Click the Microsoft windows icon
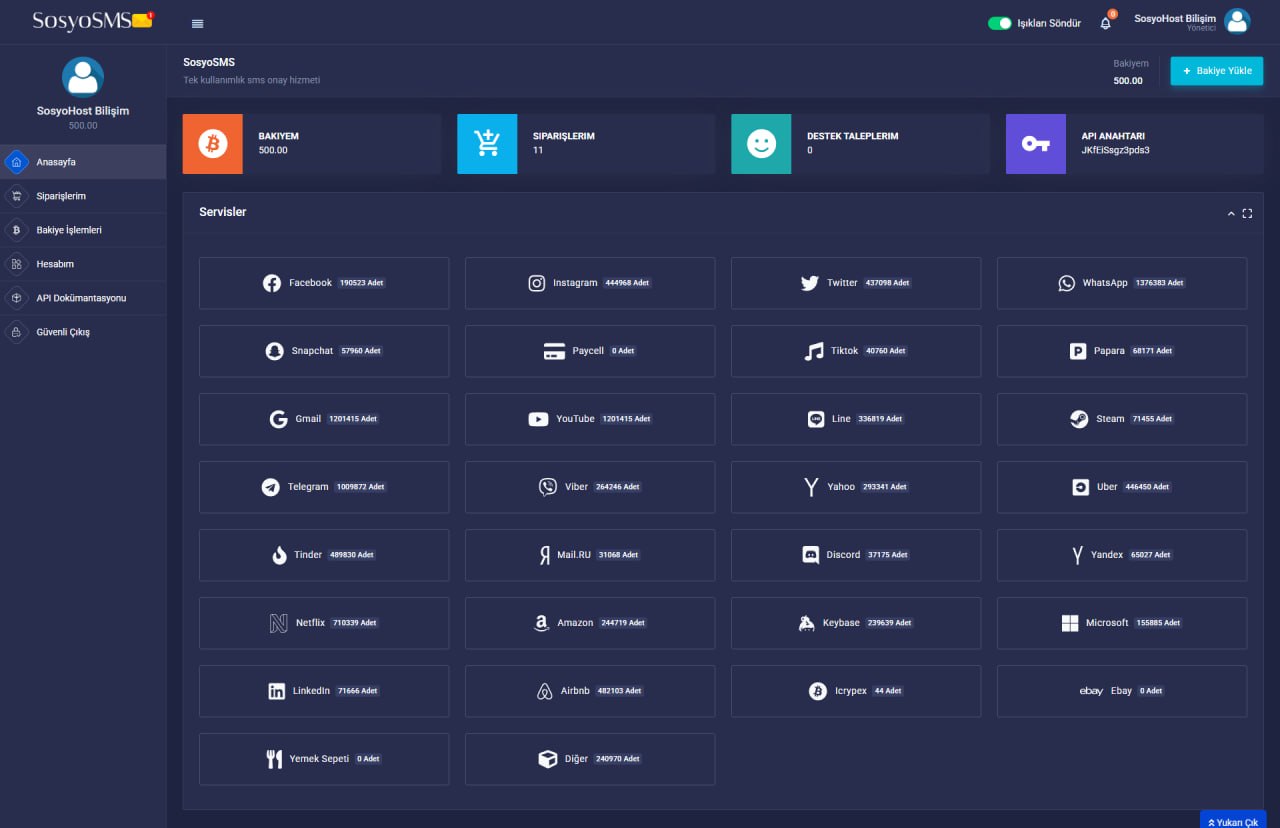Image resolution: width=1280 pixels, height=828 pixels. 1070,623
